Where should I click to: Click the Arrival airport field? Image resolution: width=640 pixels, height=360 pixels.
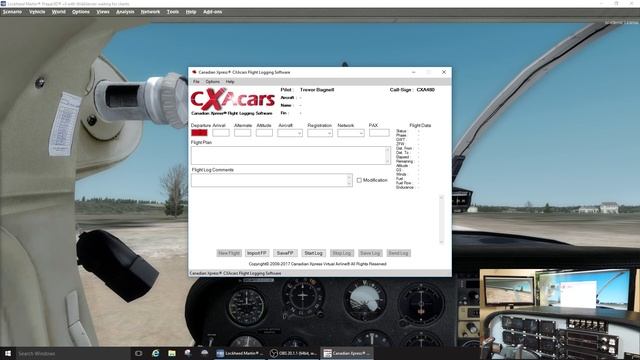coord(221,133)
